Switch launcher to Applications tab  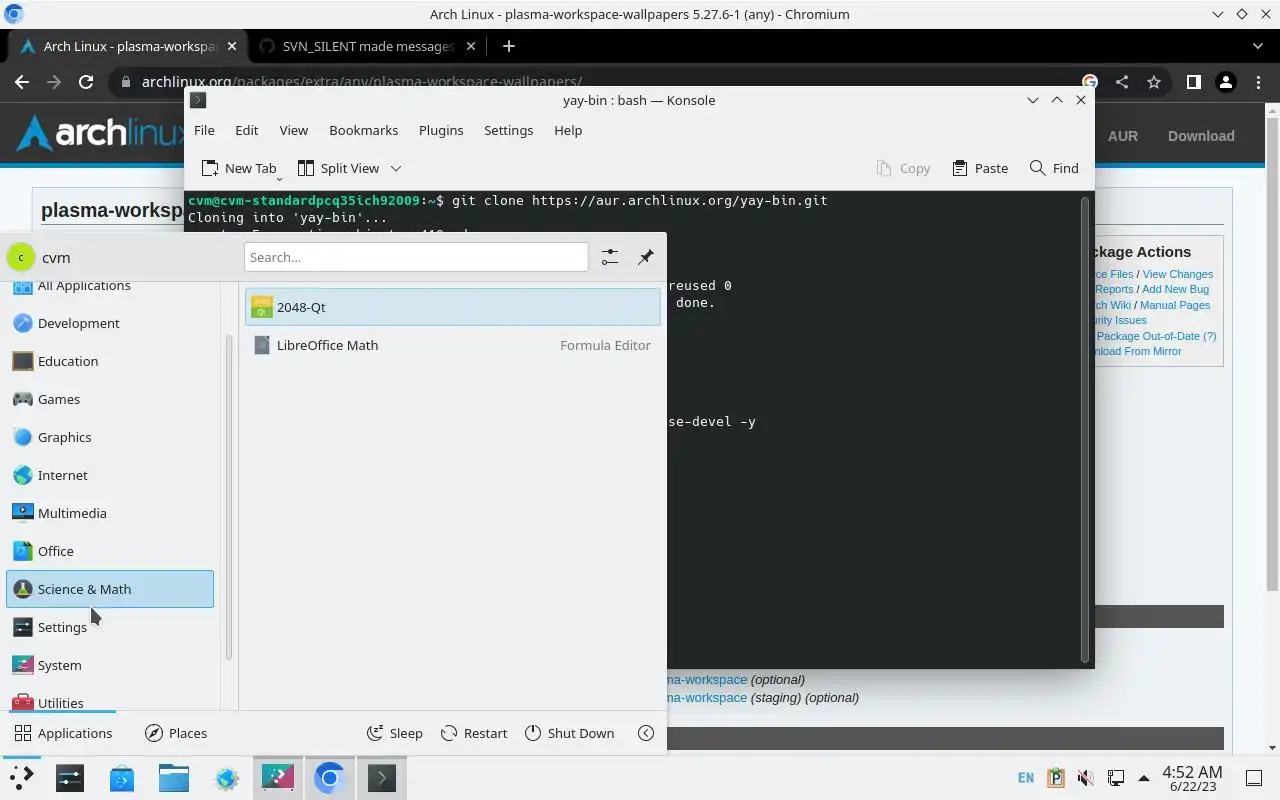click(63, 733)
